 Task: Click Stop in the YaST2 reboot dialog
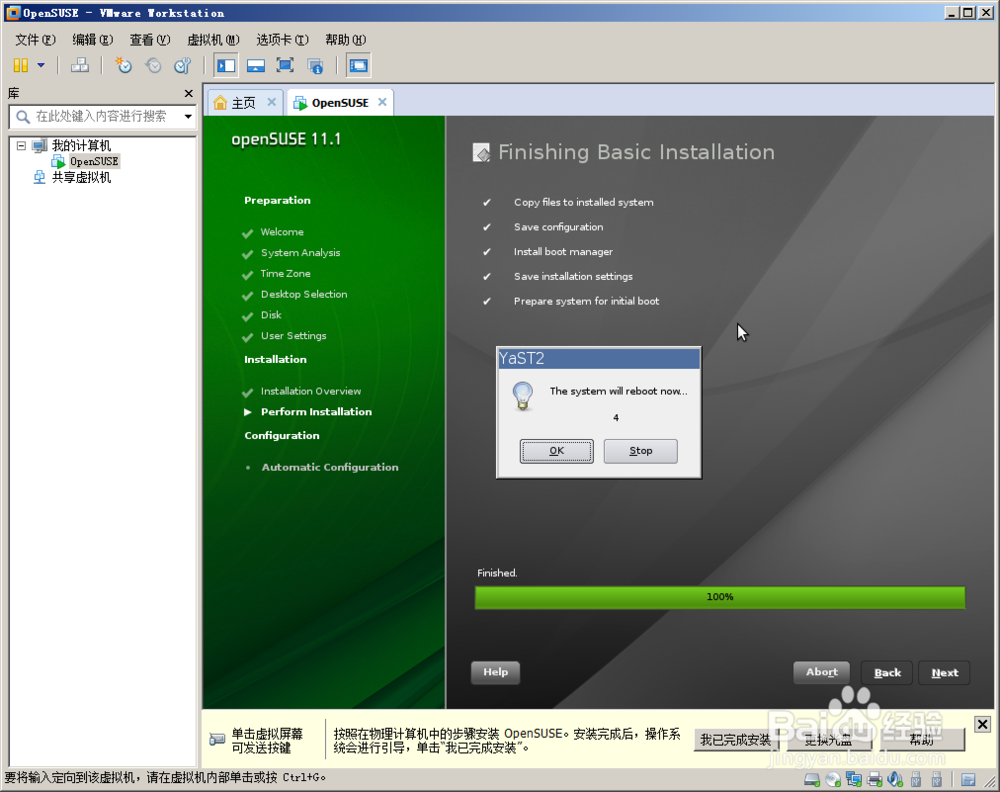point(640,451)
